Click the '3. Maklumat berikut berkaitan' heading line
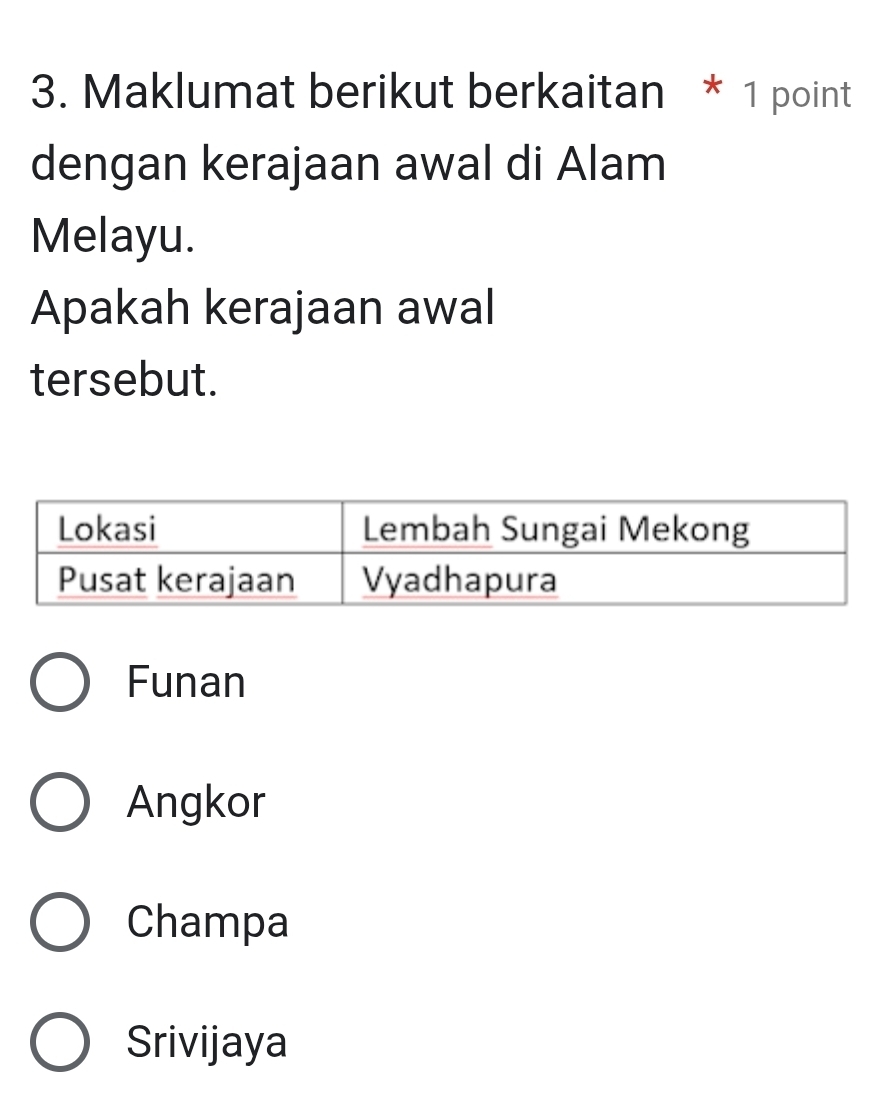This screenshot has width=889, height=1109. pyautogui.click(x=347, y=93)
